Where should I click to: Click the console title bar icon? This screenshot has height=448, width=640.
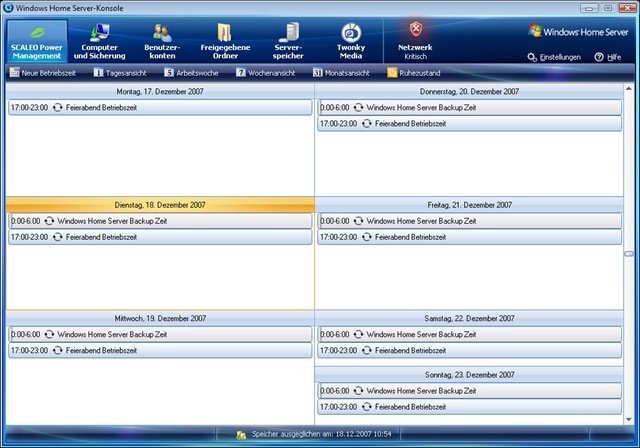pos(8,7)
